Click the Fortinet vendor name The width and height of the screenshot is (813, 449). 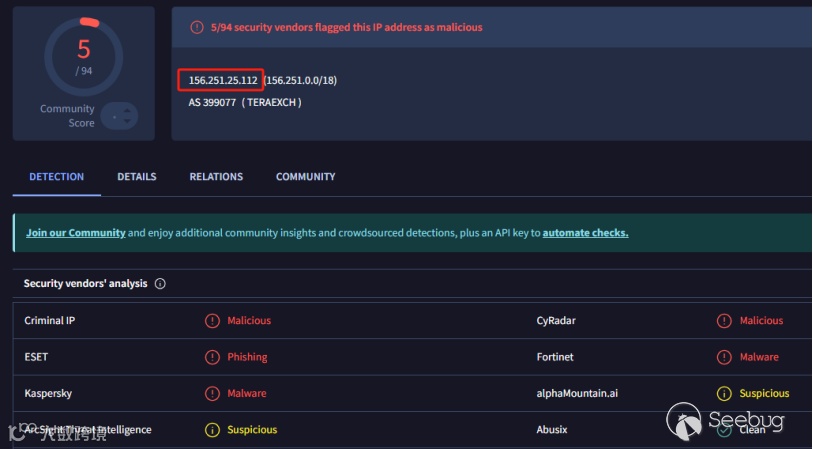(555, 357)
